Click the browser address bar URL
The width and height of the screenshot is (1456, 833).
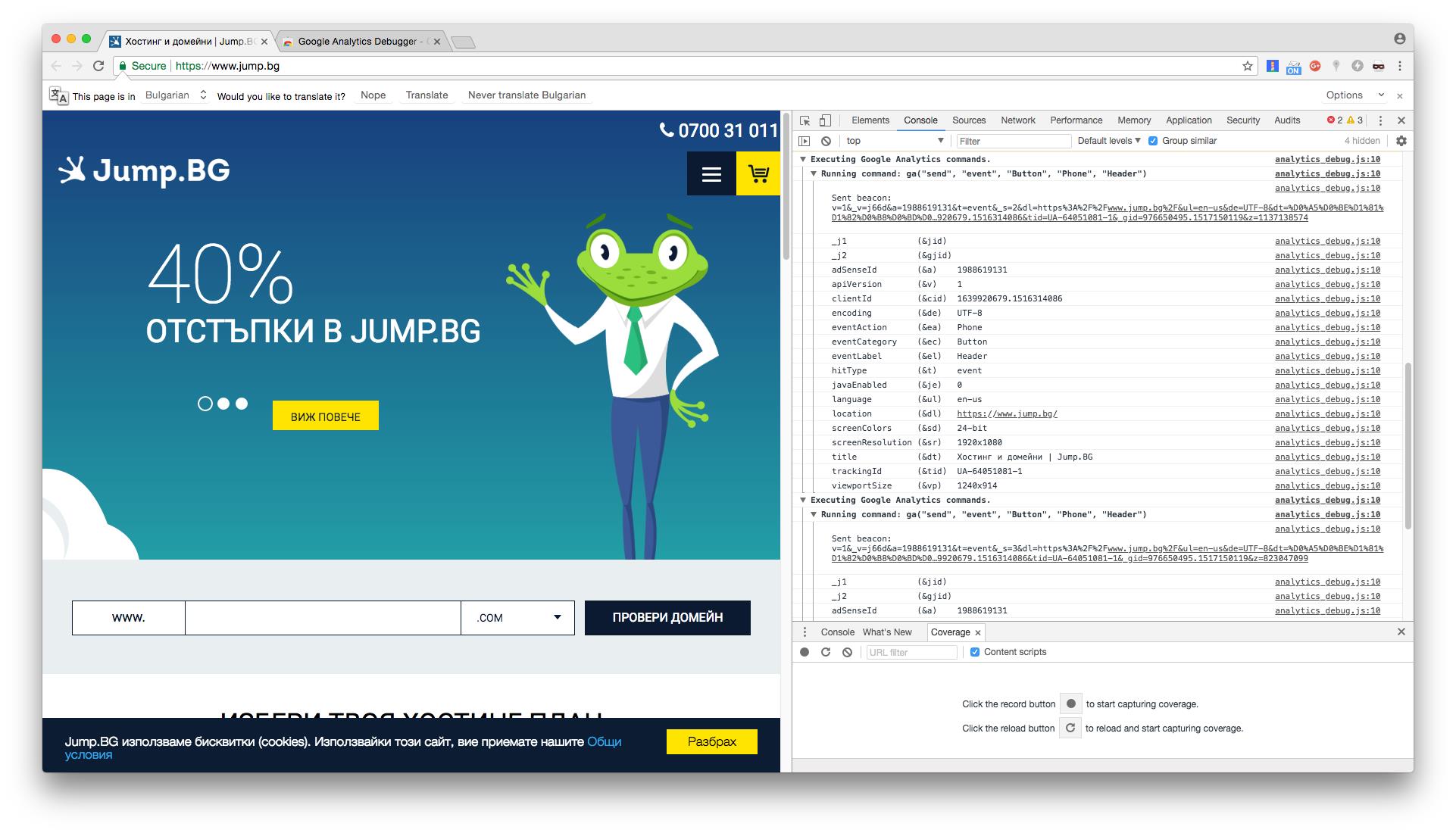click(227, 66)
